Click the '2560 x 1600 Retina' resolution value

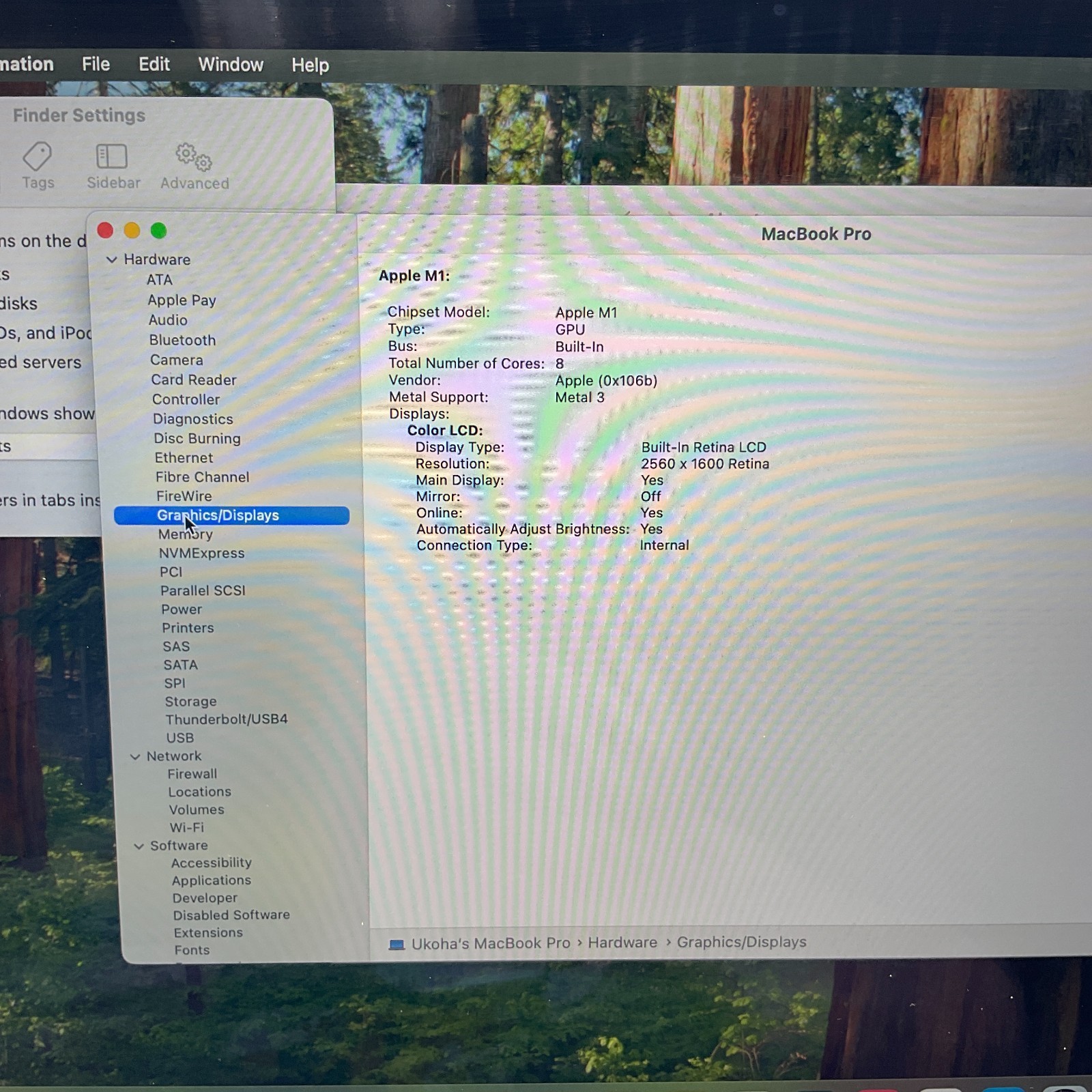[705, 463]
